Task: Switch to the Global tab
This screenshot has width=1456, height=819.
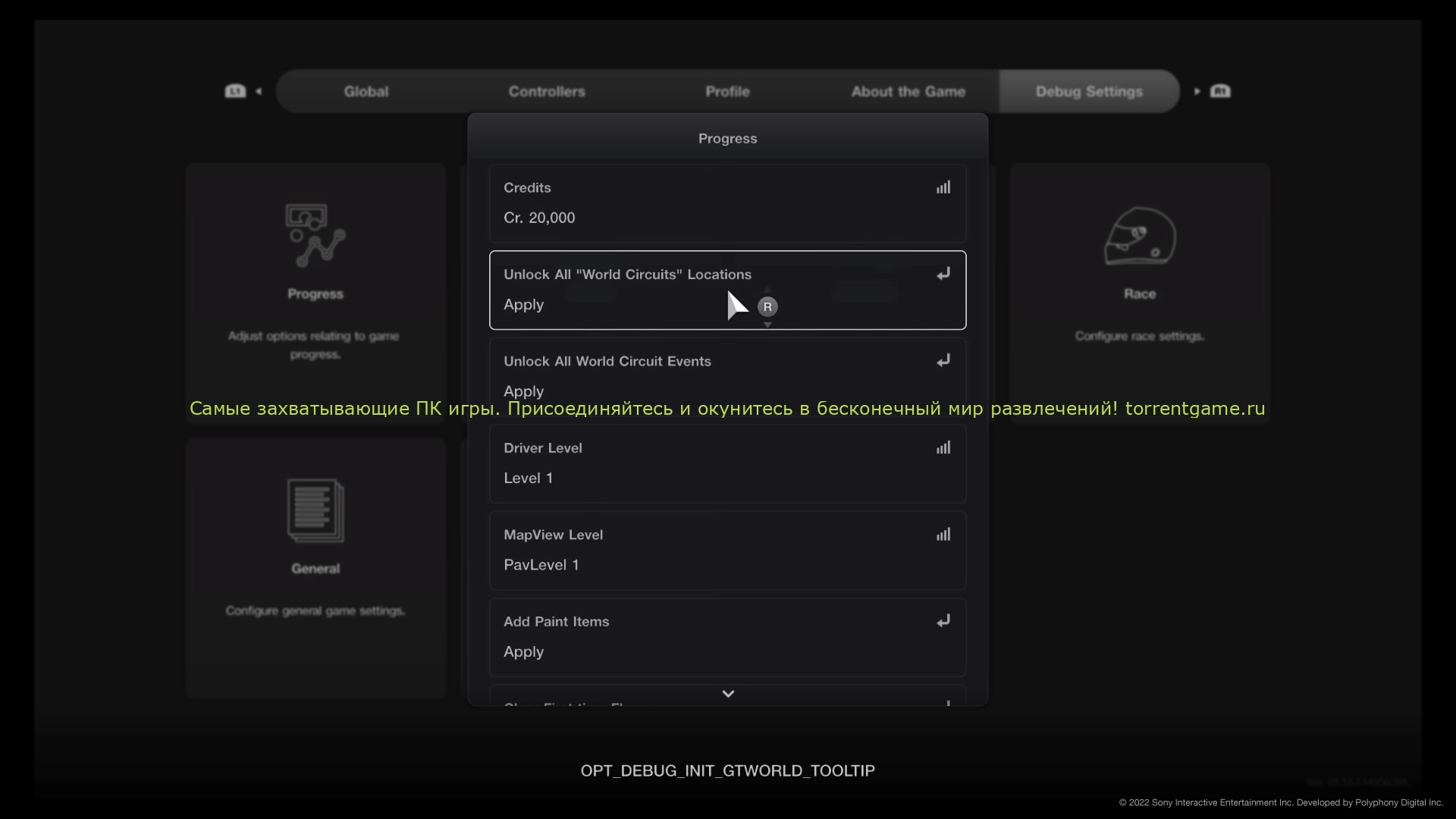Action: coord(366,92)
